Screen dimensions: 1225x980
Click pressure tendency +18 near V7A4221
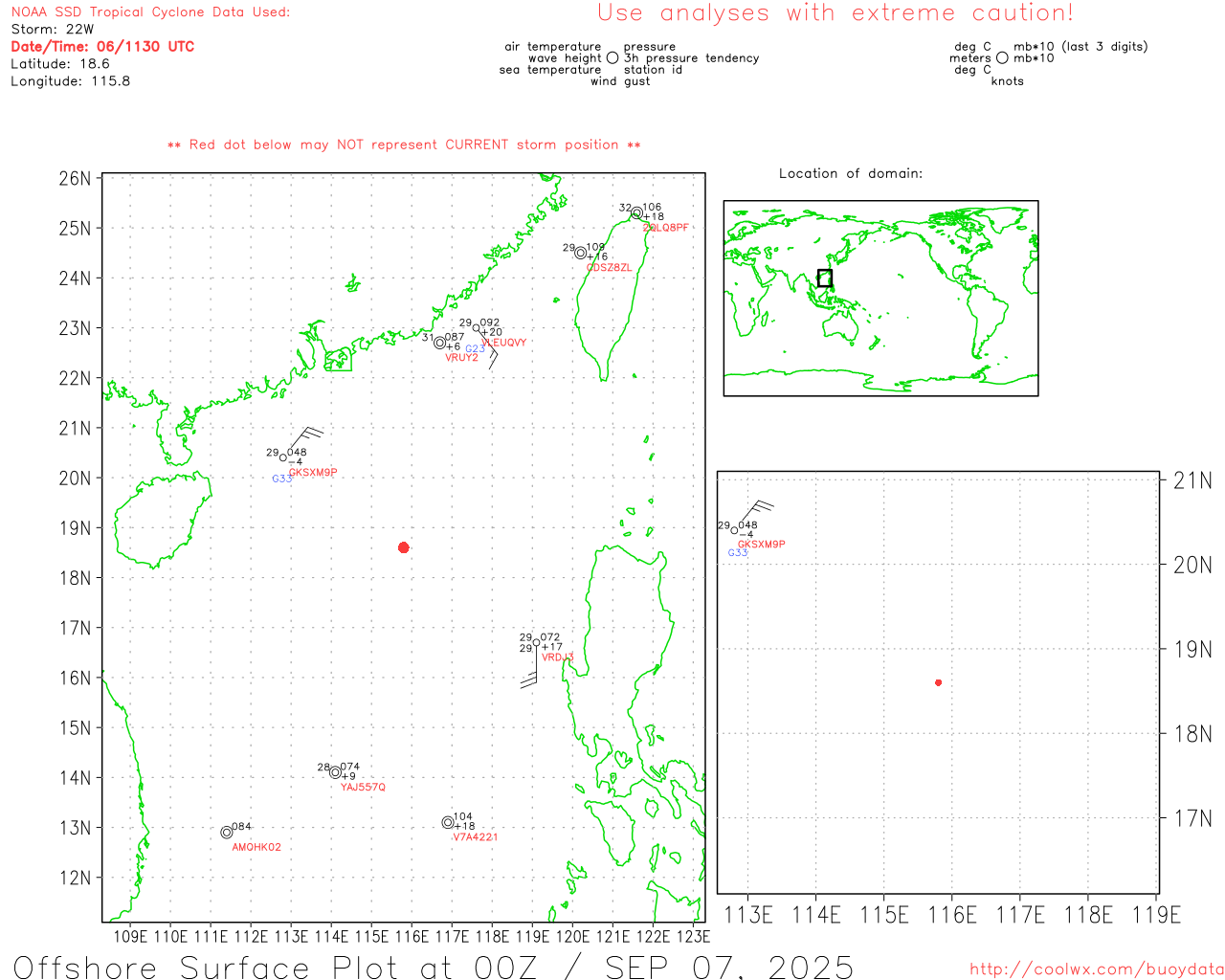tap(464, 826)
